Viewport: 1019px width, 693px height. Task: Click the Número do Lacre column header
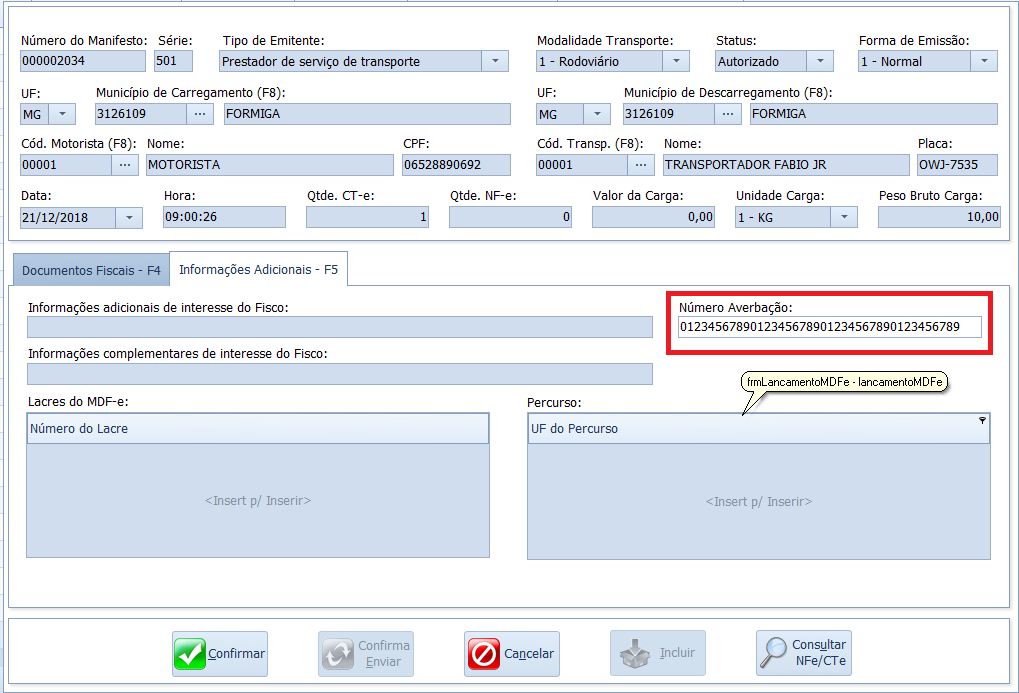click(x=257, y=429)
